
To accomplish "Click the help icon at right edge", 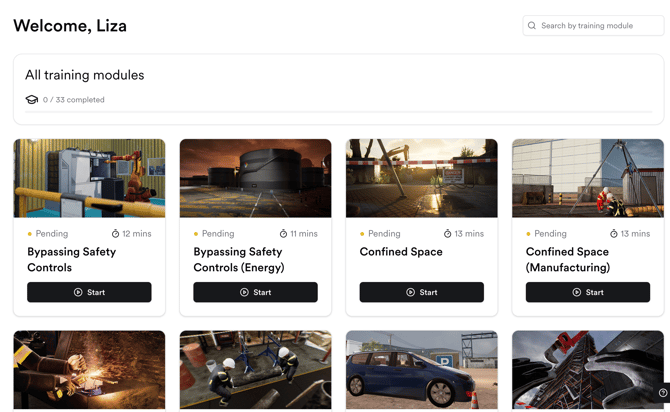I will pos(663,392).
